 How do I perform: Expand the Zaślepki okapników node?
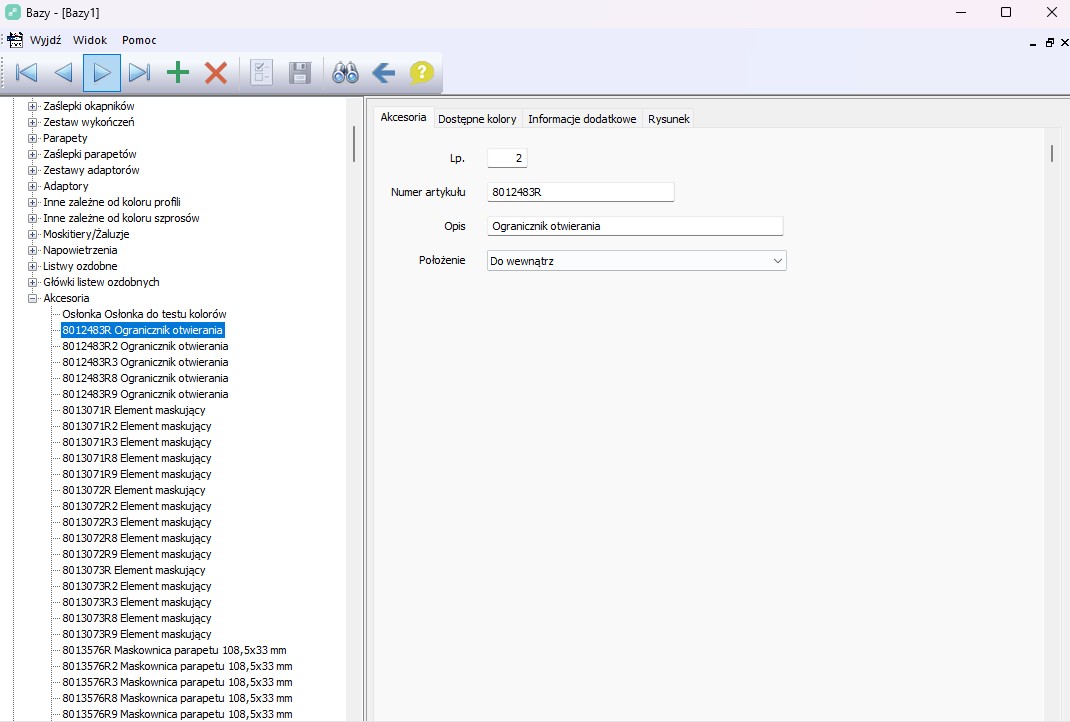pyautogui.click(x=32, y=106)
